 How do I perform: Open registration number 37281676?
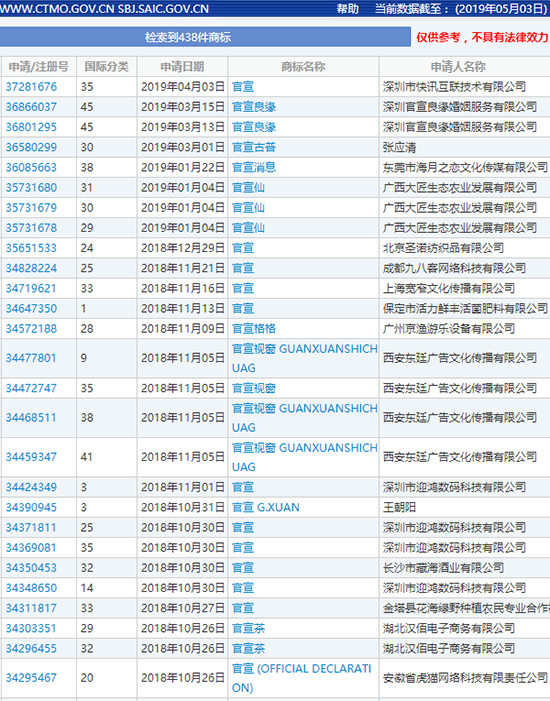31,87
